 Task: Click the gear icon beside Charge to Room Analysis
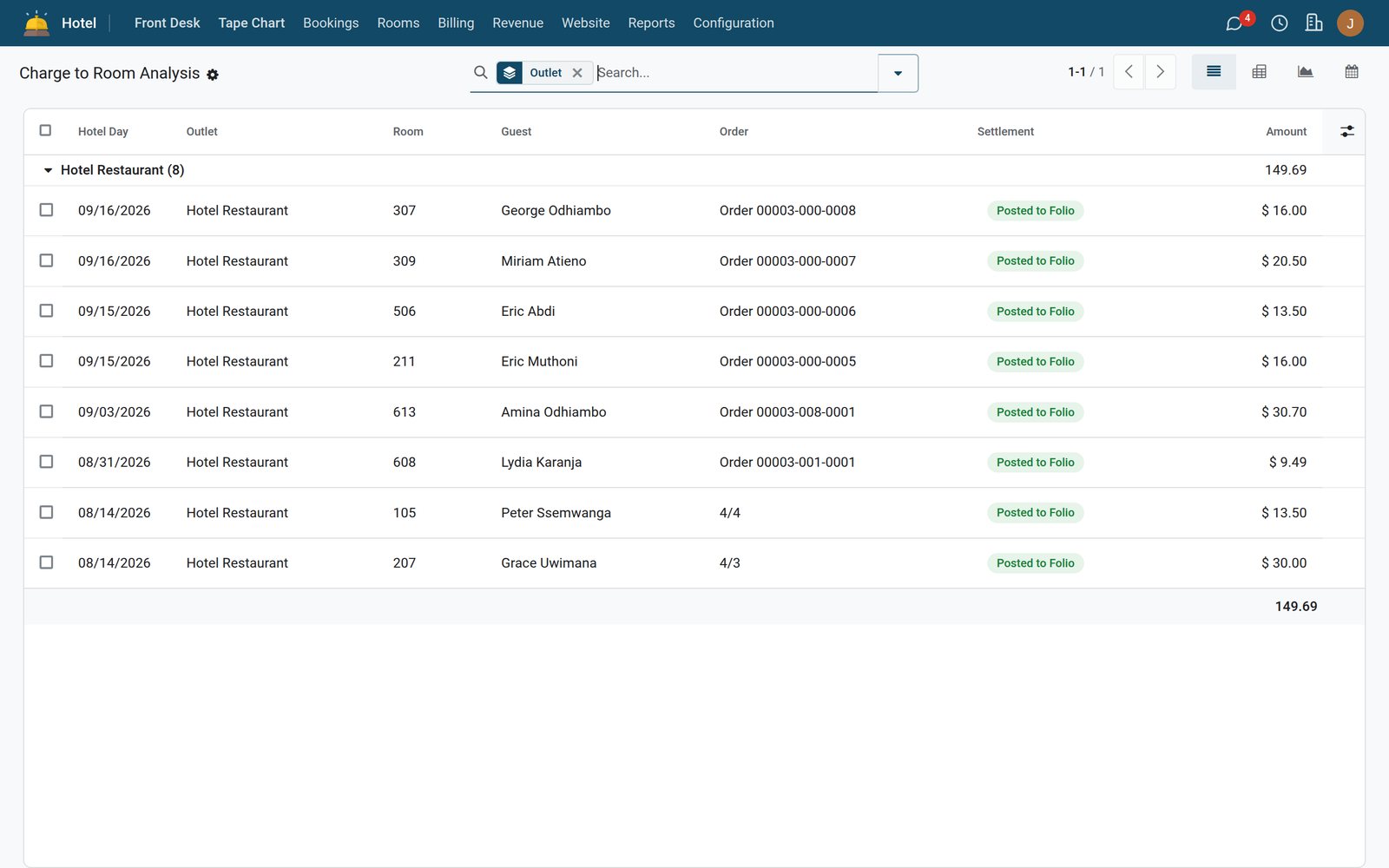(213, 75)
